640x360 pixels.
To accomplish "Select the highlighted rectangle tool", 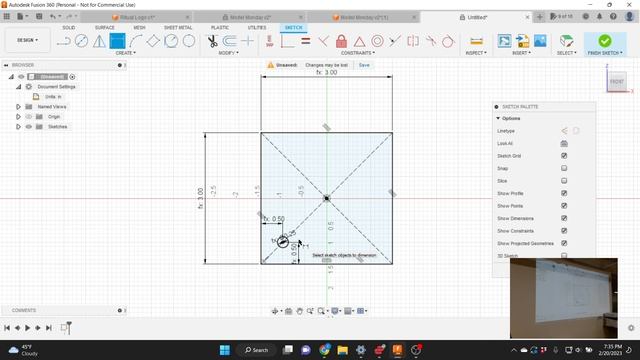I will (117, 41).
